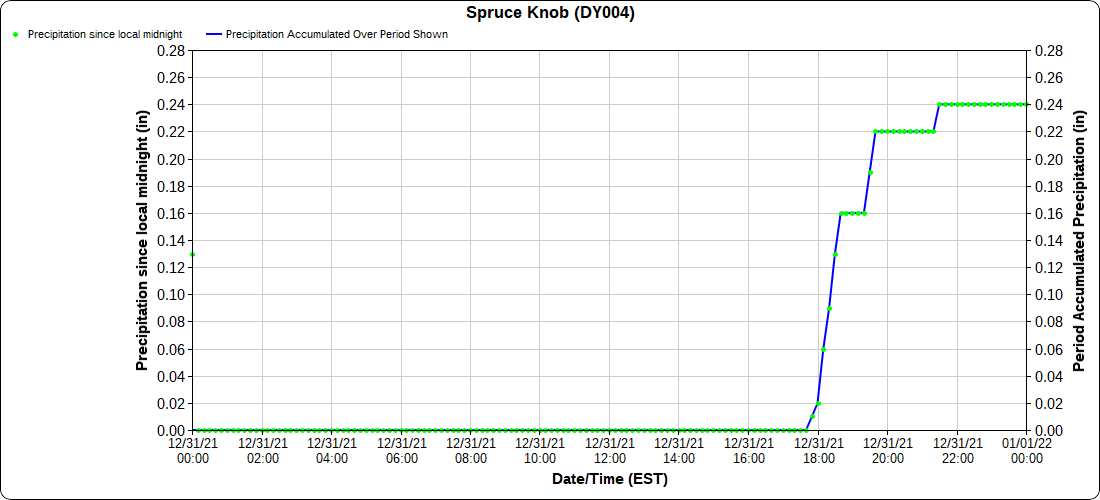Image resolution: width=1100 pixels, height=500 pixels.
Task: Select the 0.22 plateau segment of the line
Action: (x=905, y=131)
